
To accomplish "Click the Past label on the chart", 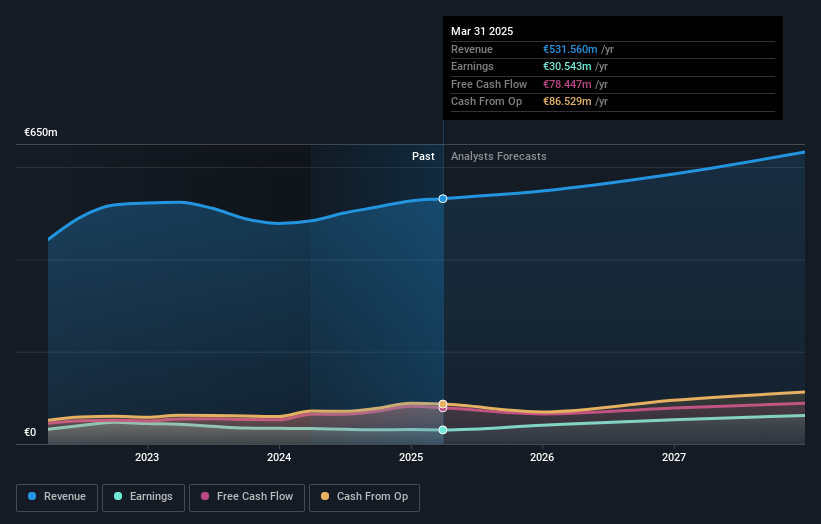I will coord(423,156).
